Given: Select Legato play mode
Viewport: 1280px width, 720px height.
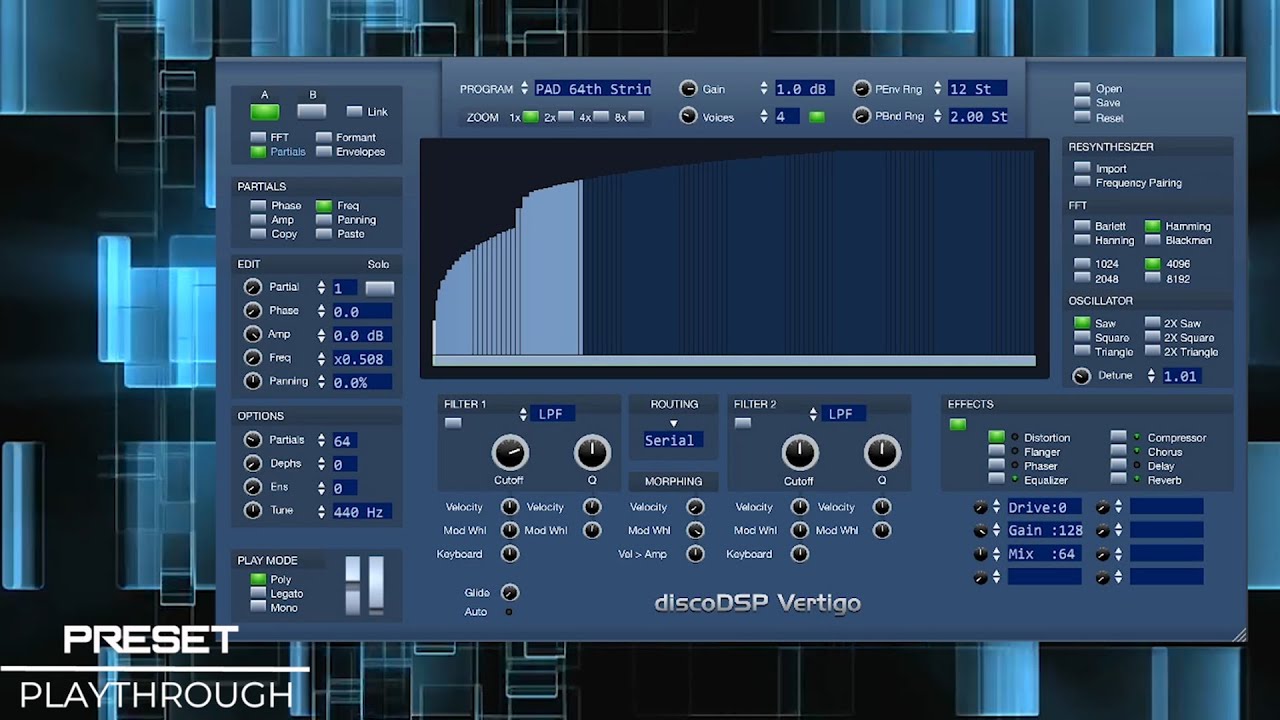Looking at the screenshot, I should pyautogui.click(x=258, y=593).
